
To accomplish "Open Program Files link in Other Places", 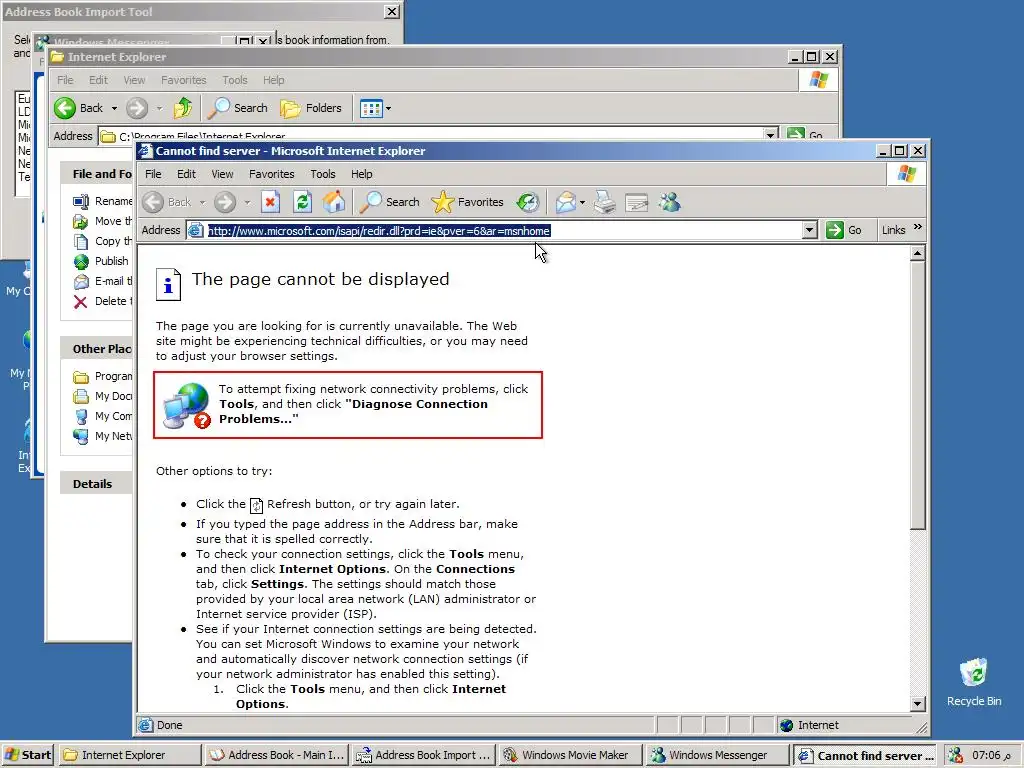I will point(103,376).
